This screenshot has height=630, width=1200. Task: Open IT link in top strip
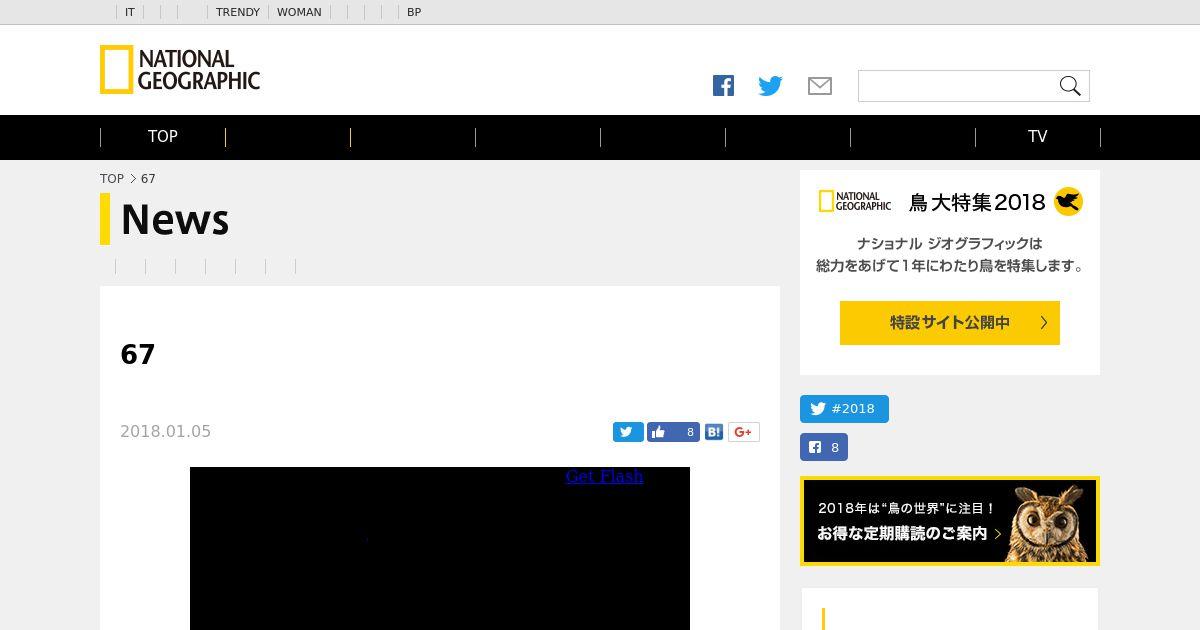click(130, 12)
